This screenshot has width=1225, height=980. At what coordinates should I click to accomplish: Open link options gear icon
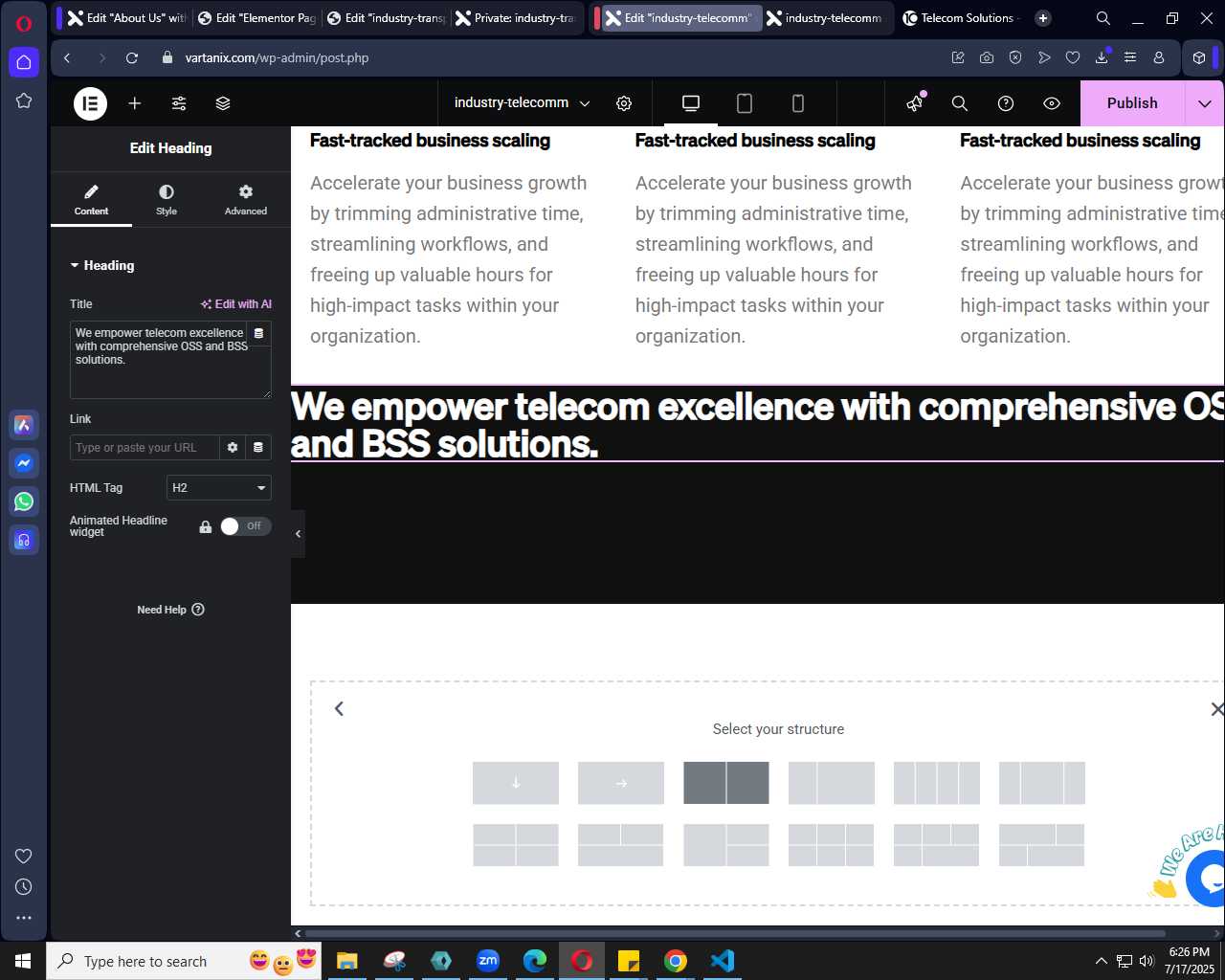click(233, 447)
